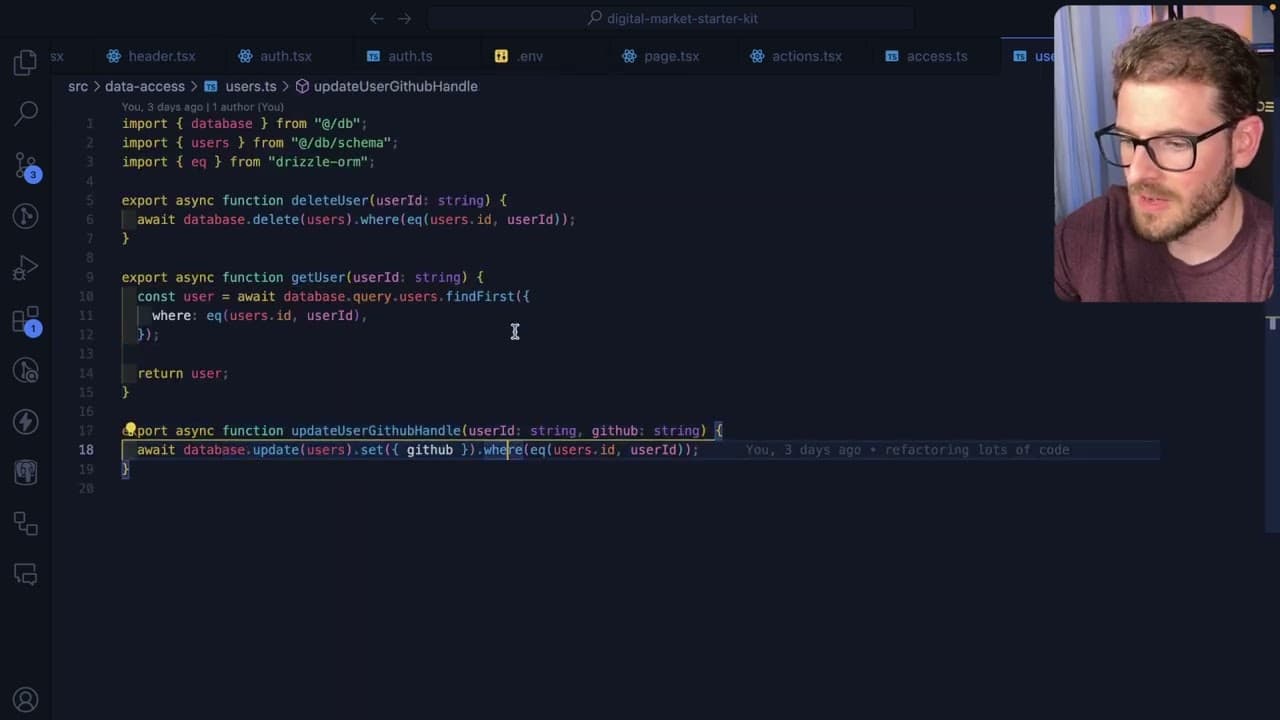Open Source Control with 3 pending changes
Screen dimensions: 1280x720
(26, 166)
